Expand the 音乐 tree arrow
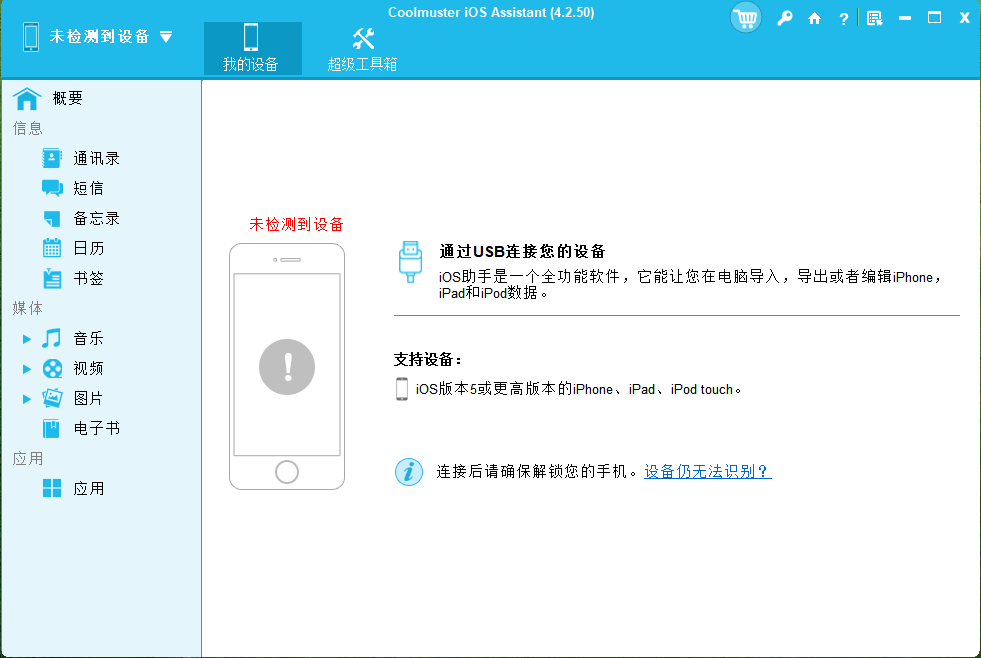981x658 pixels. (27, 339)
